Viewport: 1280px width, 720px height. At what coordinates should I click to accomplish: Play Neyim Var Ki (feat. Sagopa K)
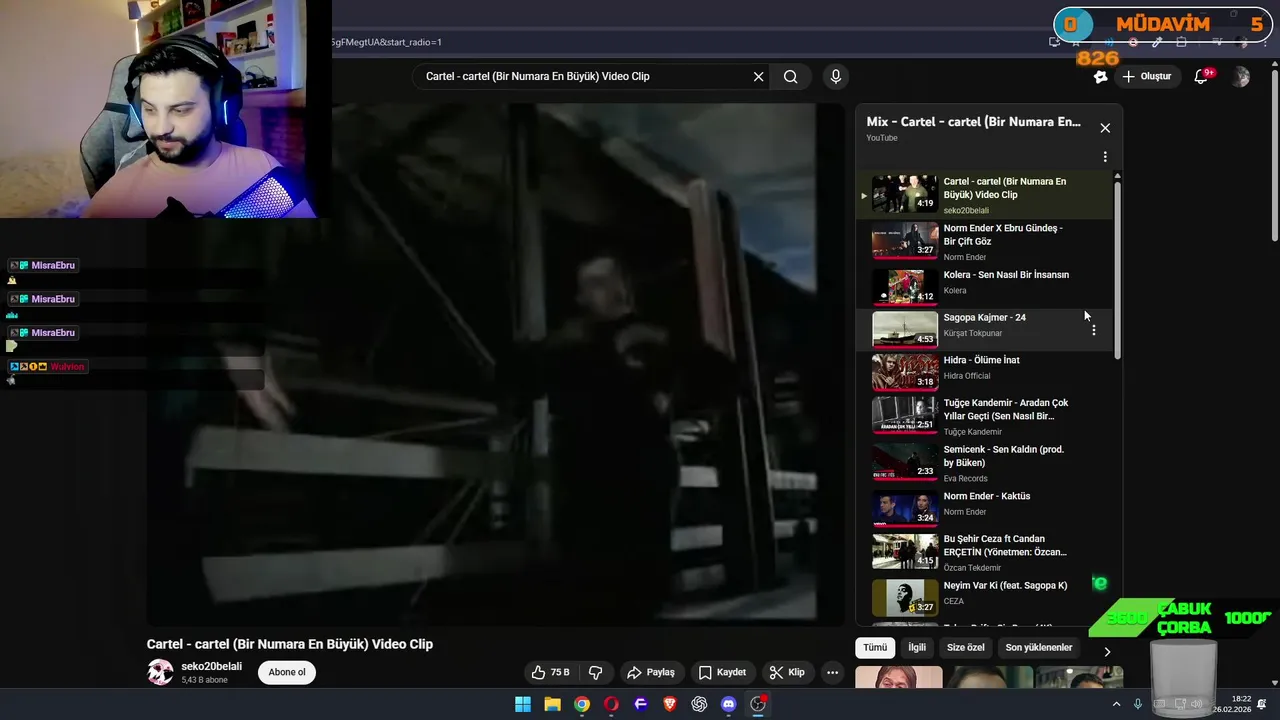[x=984, y=597]
